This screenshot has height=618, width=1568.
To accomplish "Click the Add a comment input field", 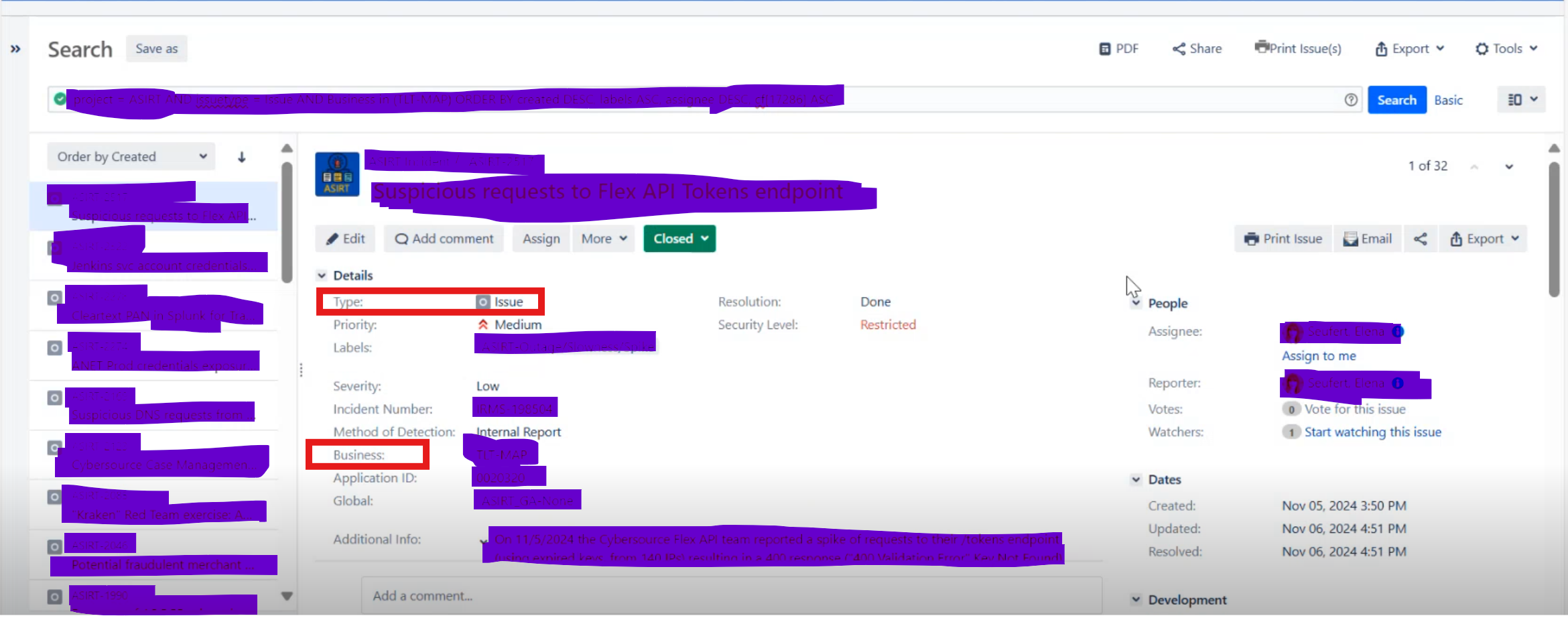I will (732, 596).
